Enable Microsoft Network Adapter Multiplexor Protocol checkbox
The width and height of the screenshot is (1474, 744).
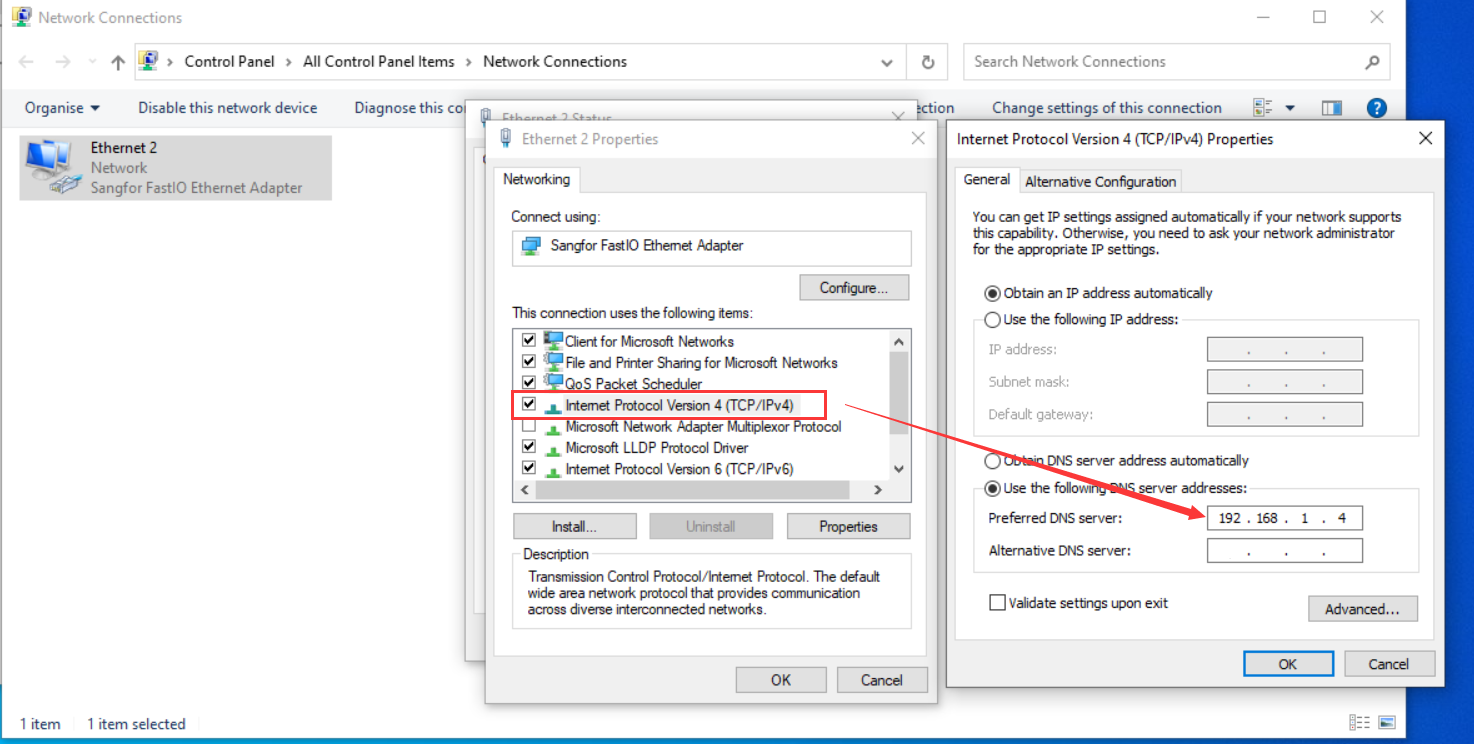tap(529, 426)
